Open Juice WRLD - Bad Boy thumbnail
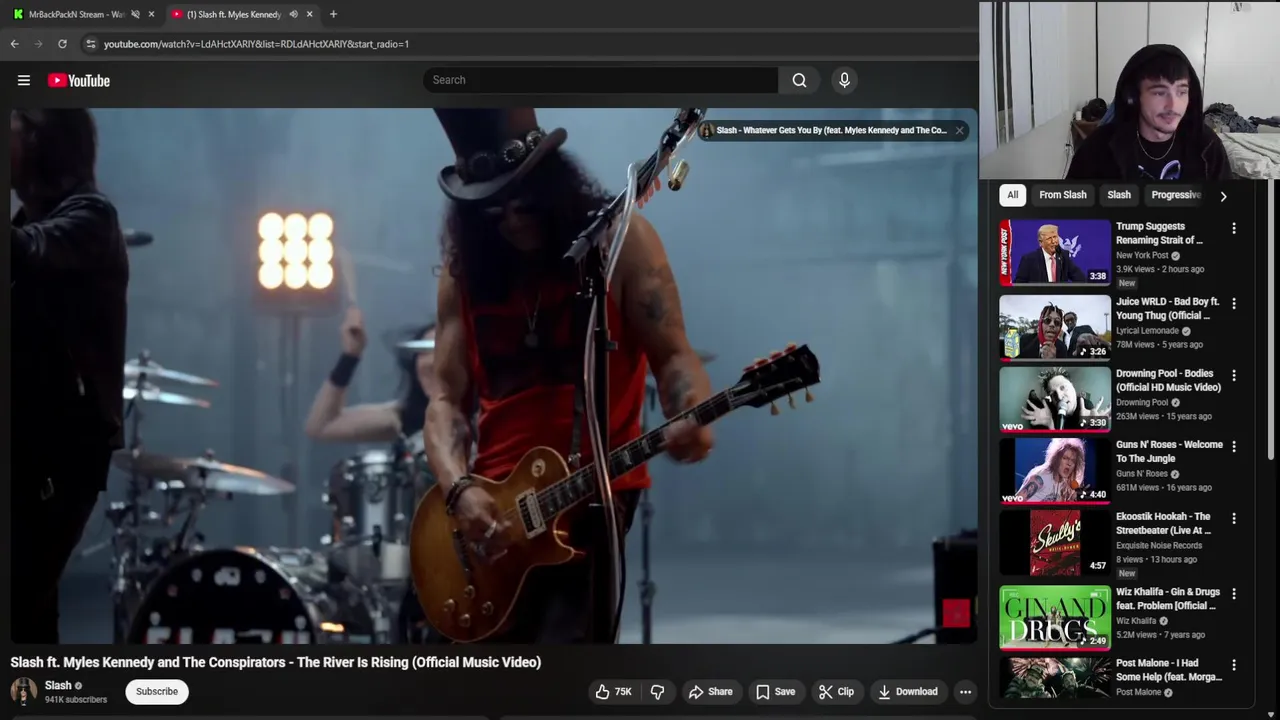Screen dimensions: 1280x720 pyautogui.click(x=1055, y=327)
